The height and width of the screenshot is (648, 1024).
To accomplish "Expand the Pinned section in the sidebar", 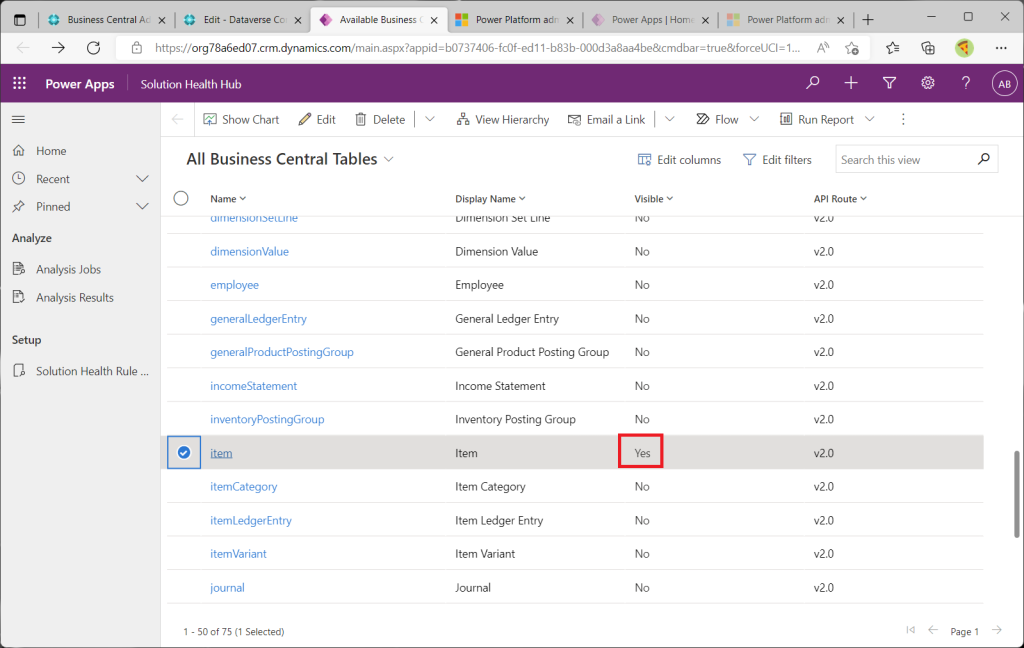I will [x=142, y=206].
